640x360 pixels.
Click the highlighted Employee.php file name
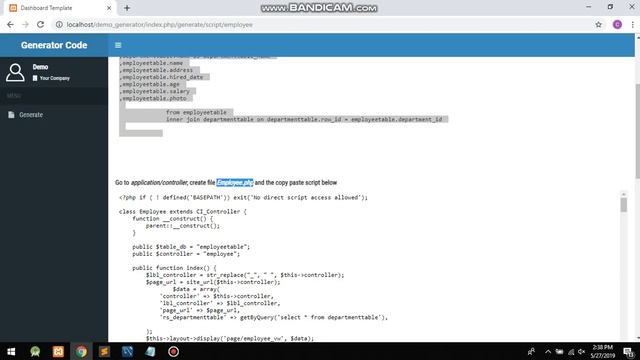coord(235,182)
